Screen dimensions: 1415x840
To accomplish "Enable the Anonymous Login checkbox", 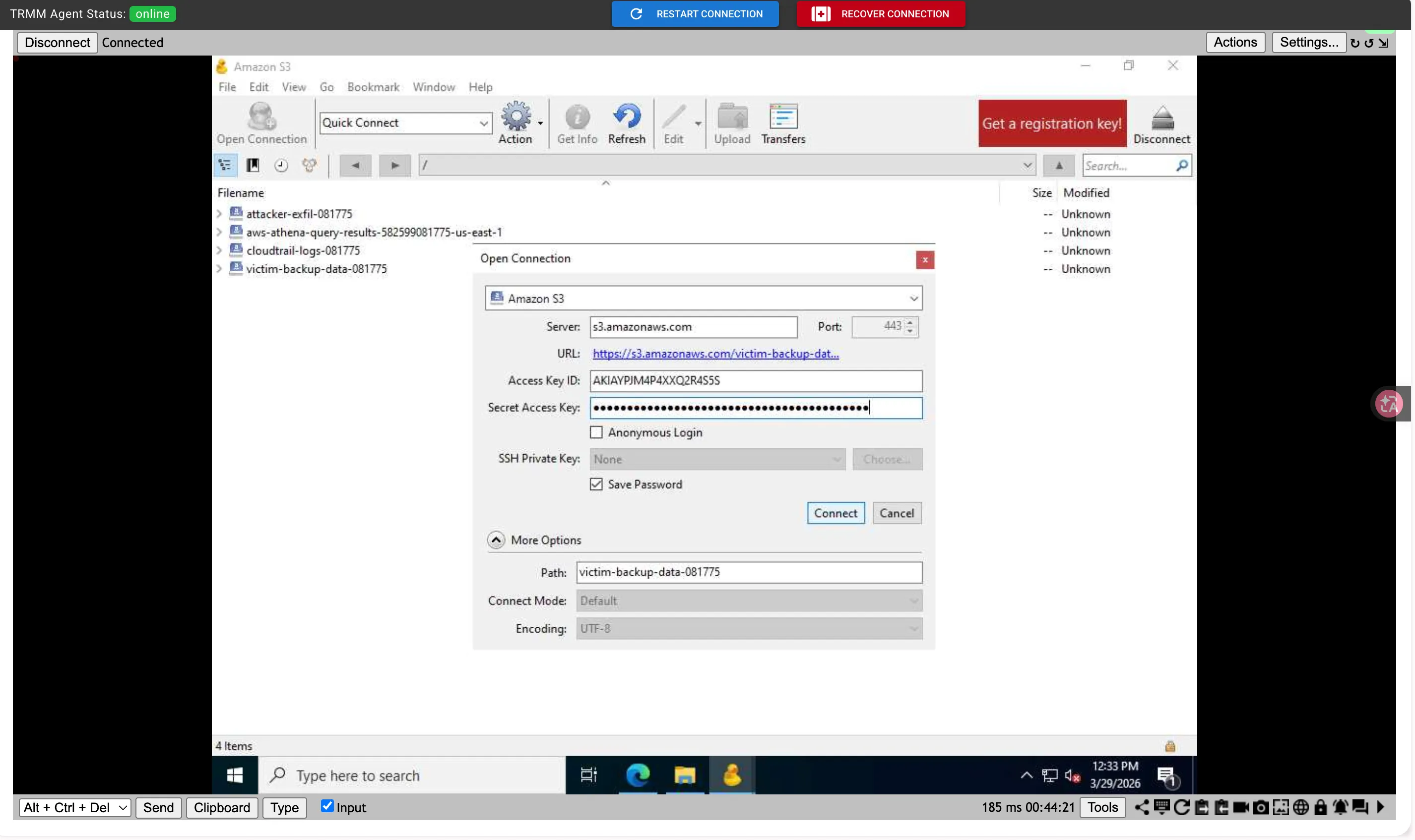I will pos(596,432).
